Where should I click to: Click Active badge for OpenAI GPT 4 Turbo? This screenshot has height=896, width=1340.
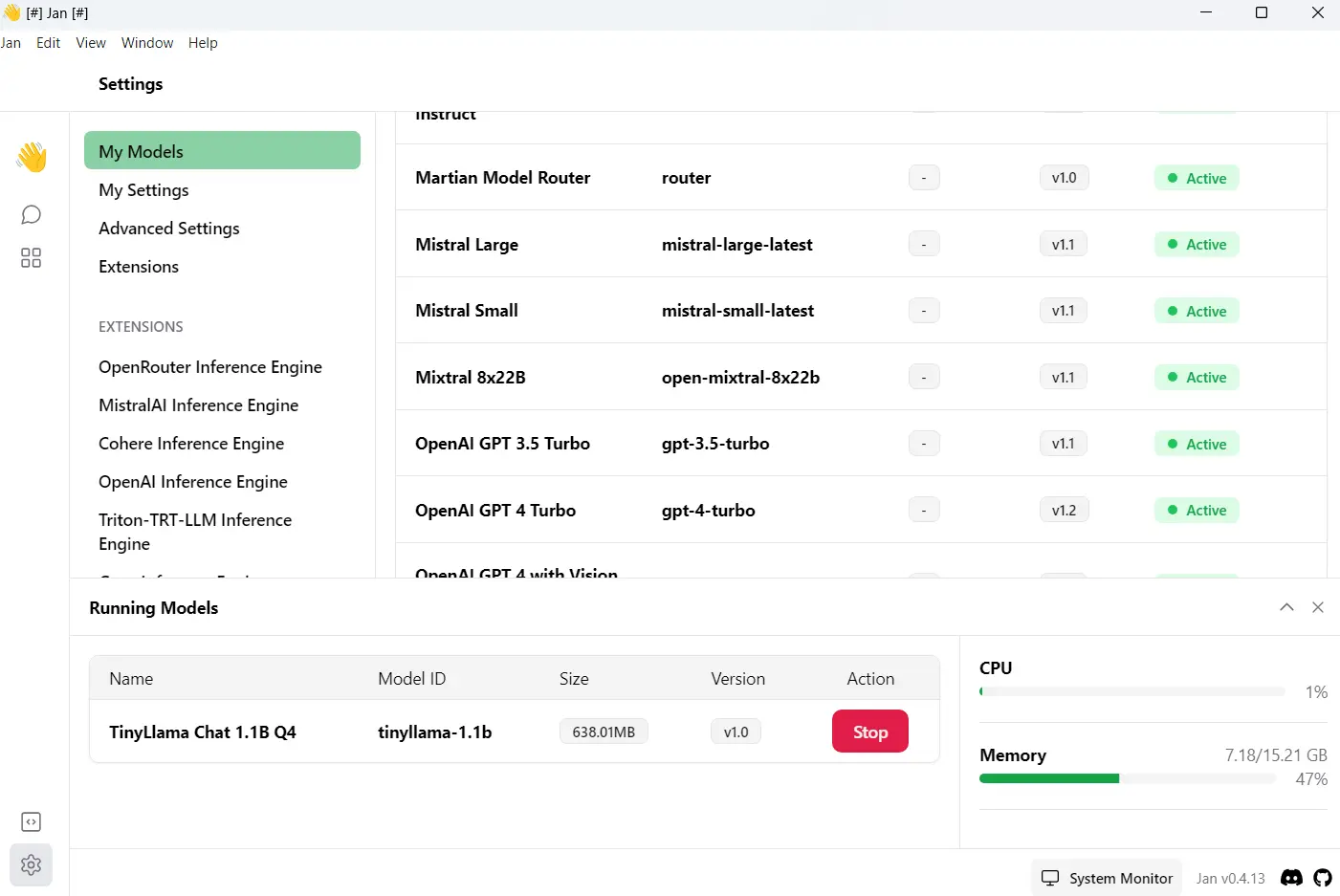coord(1197,510)
